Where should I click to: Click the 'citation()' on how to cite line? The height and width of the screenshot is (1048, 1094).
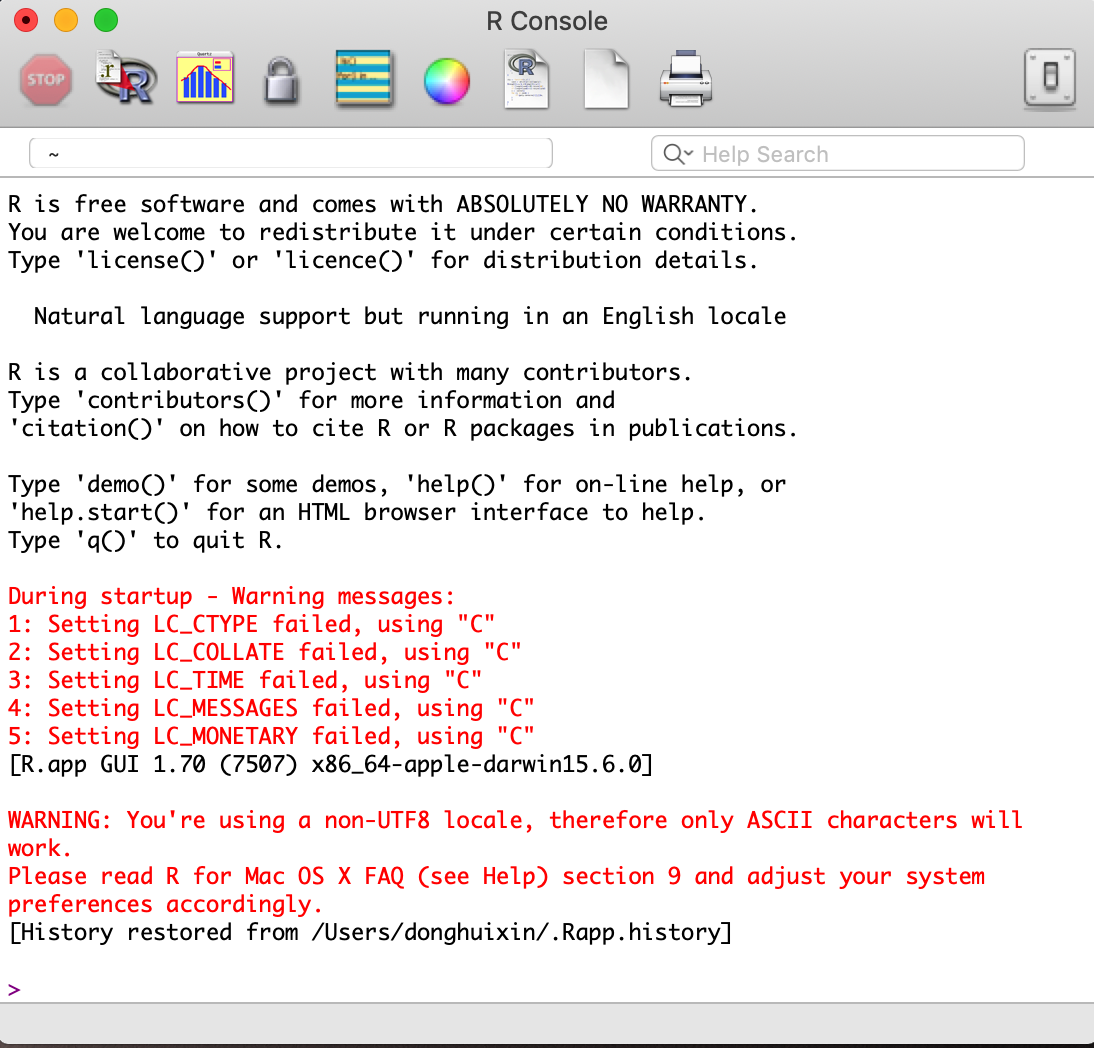click(x=403, y=428)
